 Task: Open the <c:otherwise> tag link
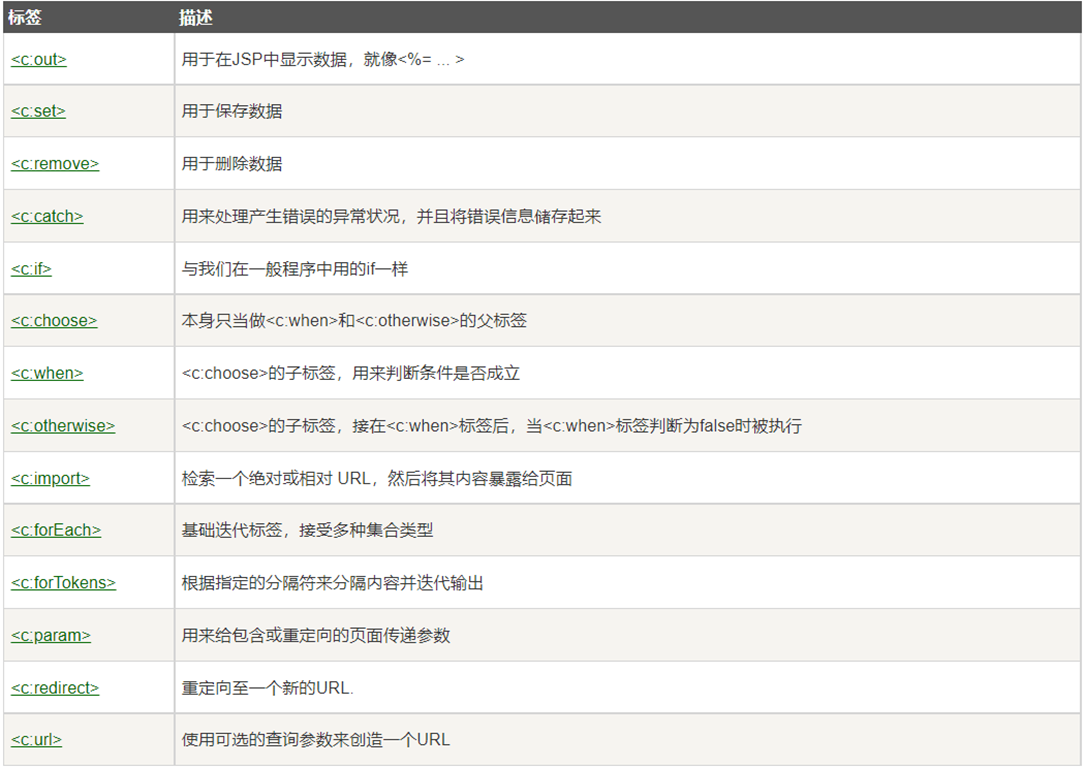[x=62, y=425]
